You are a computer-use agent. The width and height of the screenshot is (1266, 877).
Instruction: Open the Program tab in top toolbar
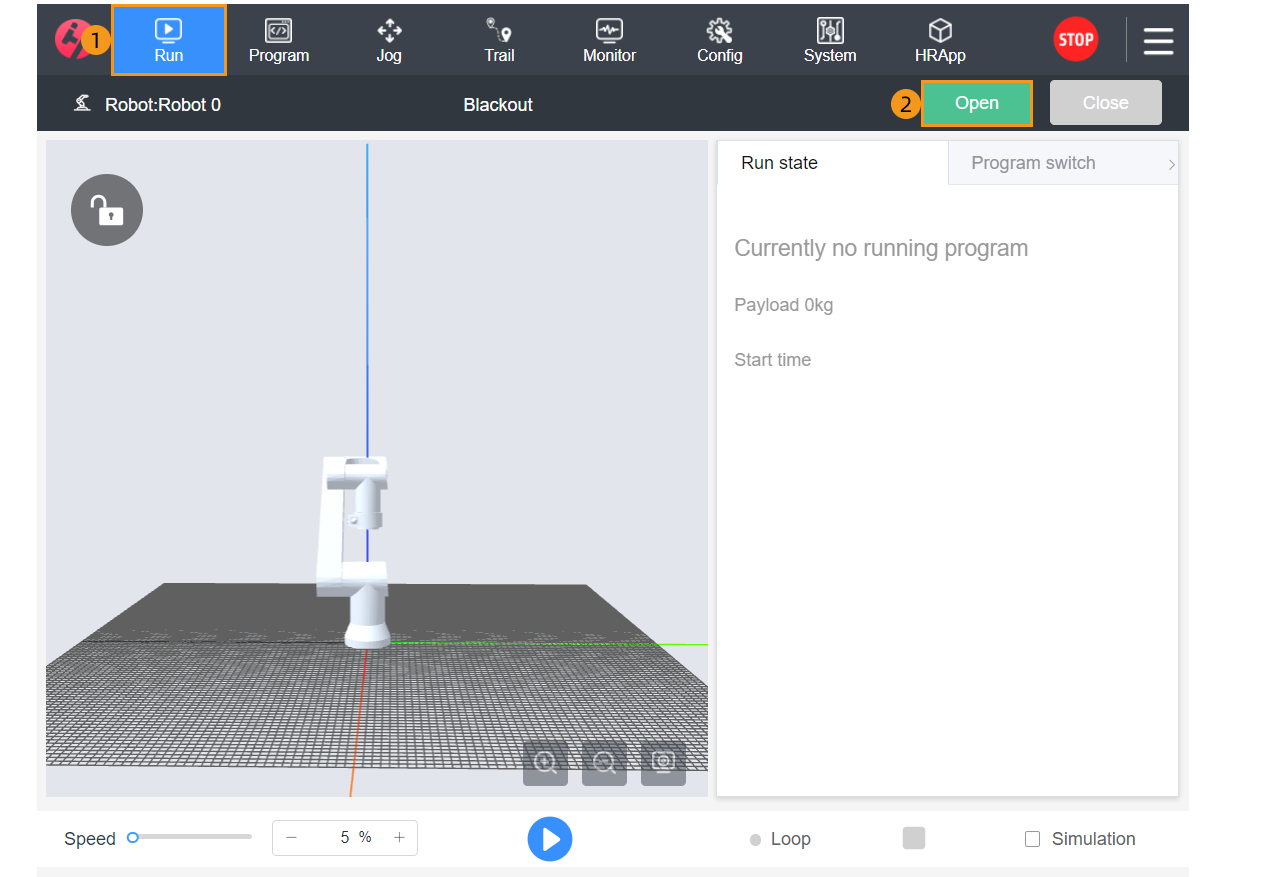point(278,41)
